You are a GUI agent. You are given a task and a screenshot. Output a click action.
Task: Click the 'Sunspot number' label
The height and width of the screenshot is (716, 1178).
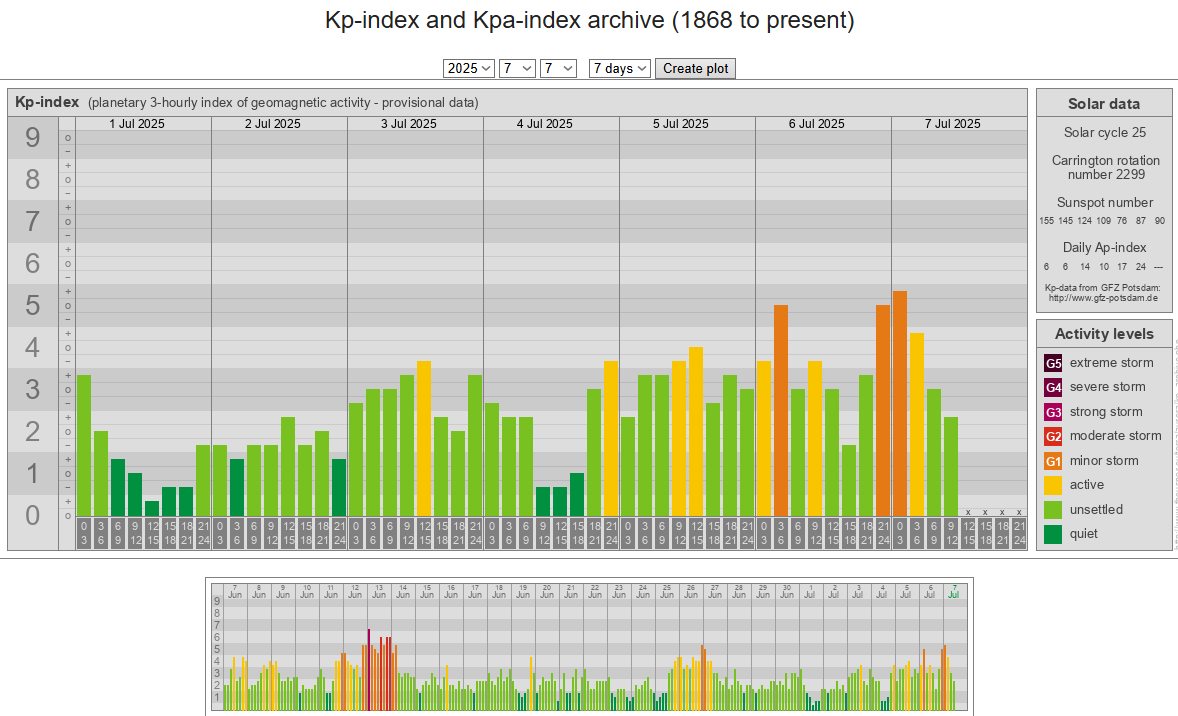(x=1104, y=203)
